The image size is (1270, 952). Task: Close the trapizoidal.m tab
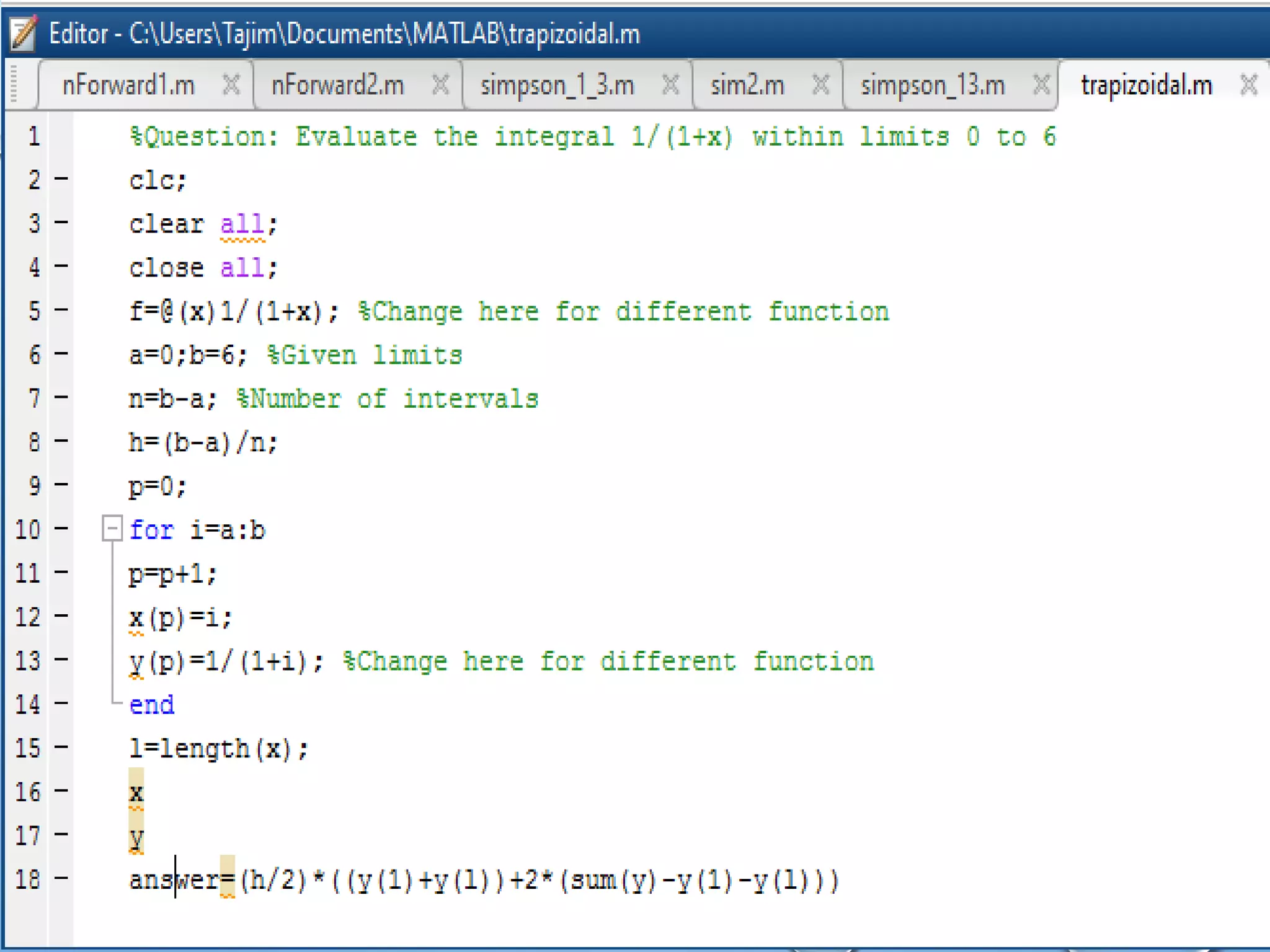tap(1249, 84)
